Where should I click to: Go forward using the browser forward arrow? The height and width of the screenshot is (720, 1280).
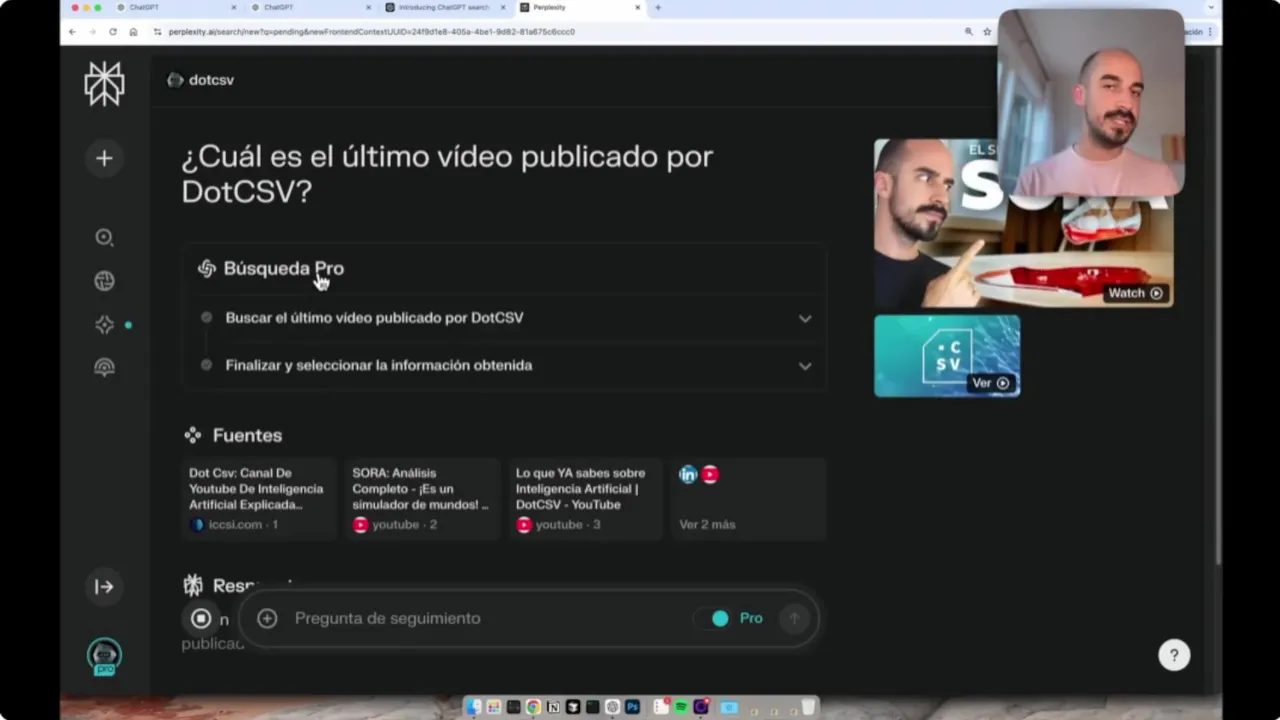[92, 32]
